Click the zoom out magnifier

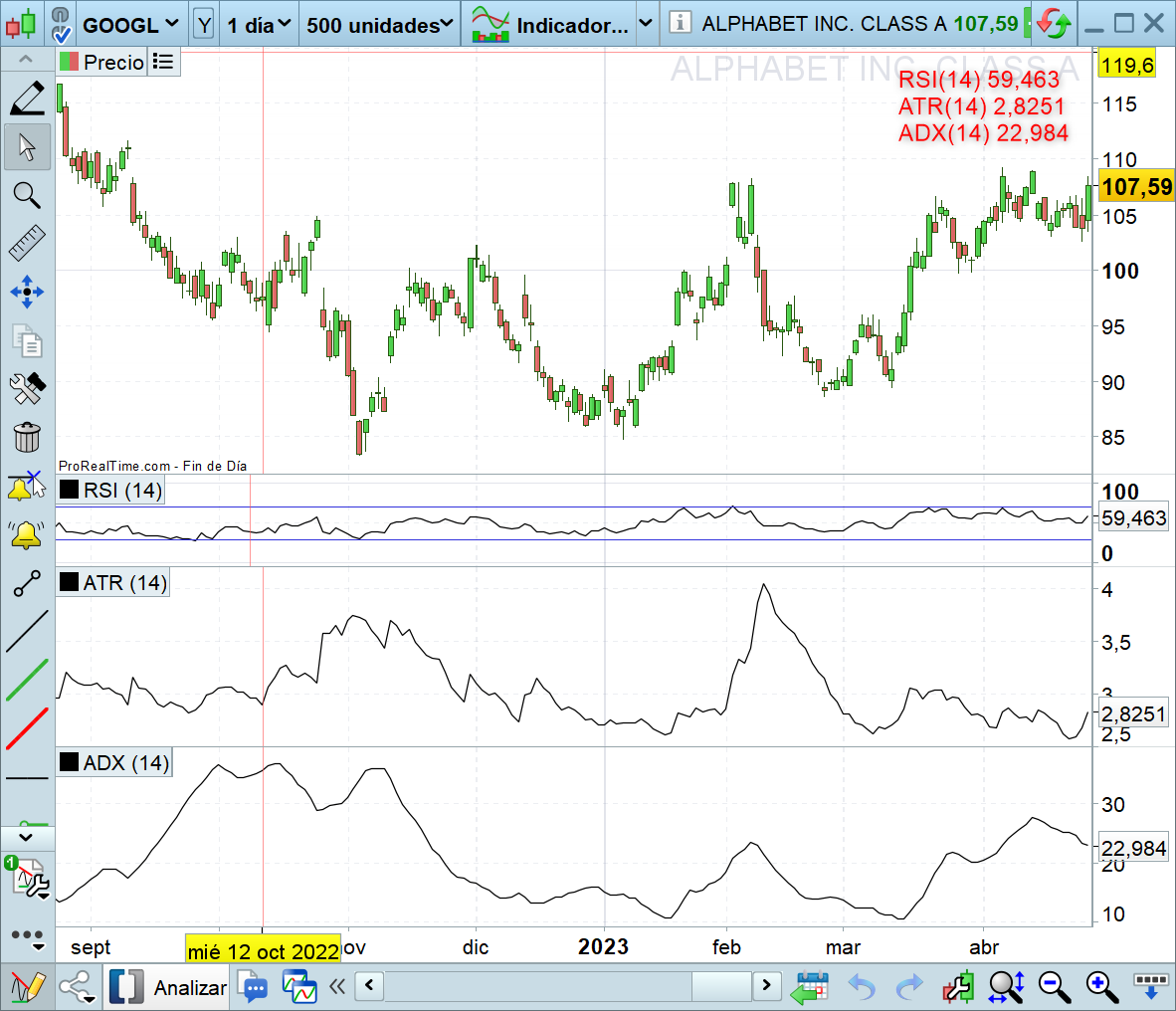1054,987
